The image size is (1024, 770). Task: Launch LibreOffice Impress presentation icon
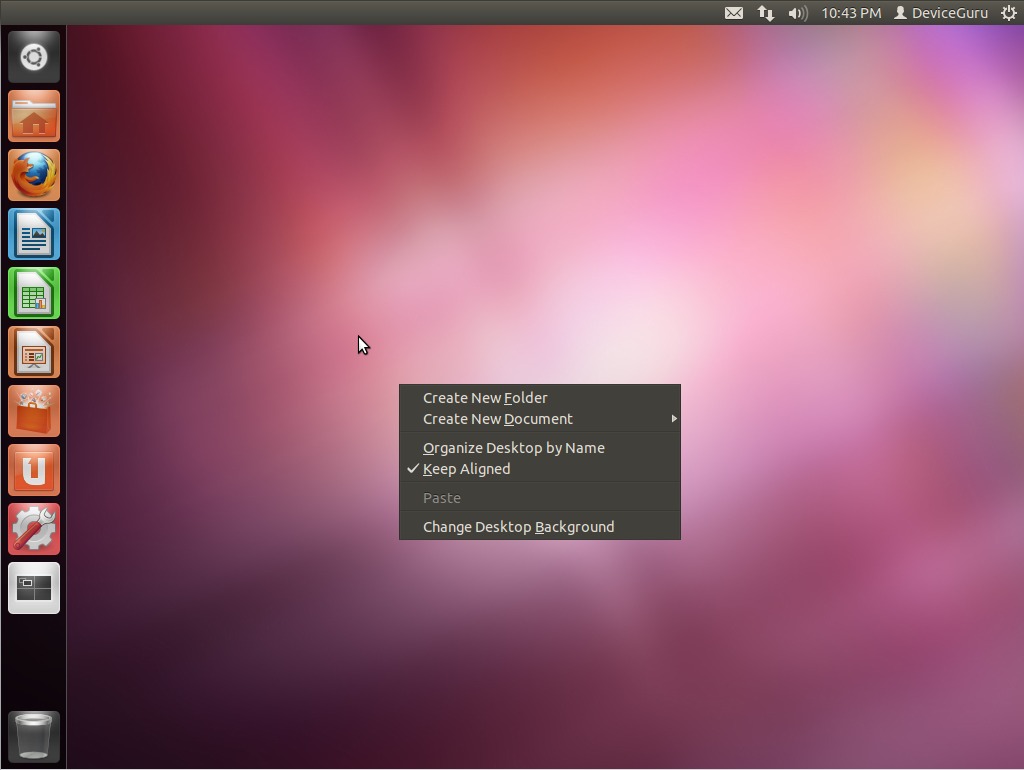click(34, 352)
